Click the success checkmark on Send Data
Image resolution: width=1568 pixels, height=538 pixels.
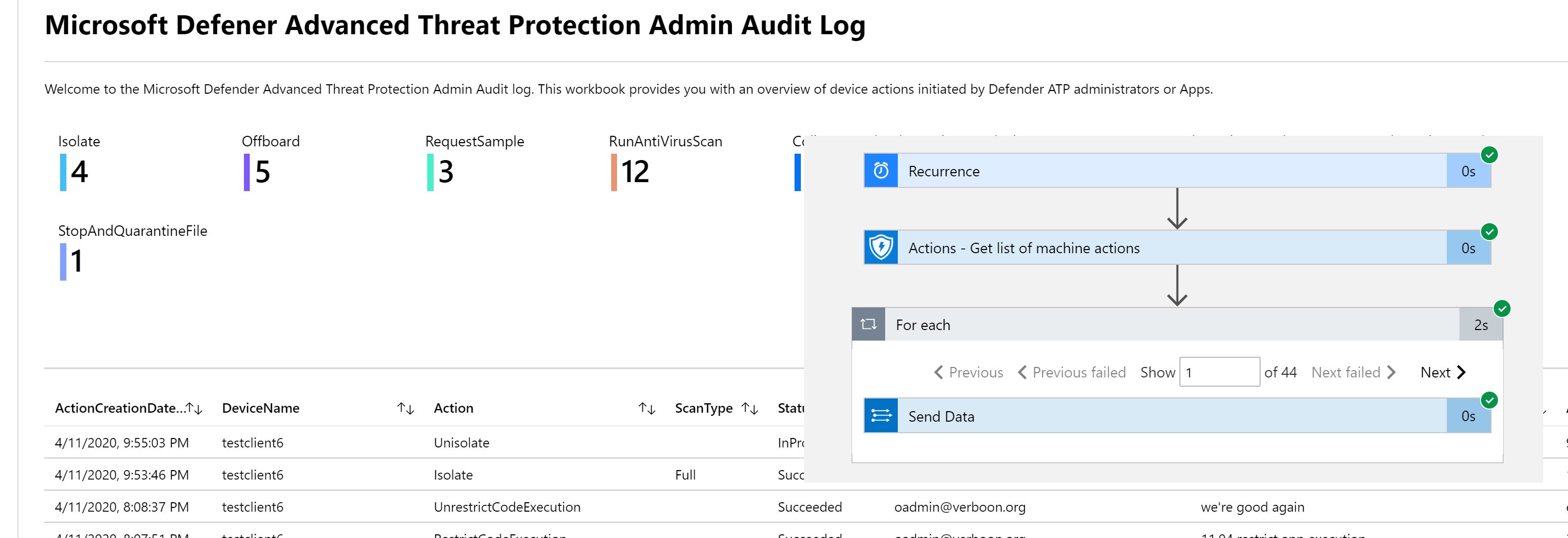coord(1490,400)
